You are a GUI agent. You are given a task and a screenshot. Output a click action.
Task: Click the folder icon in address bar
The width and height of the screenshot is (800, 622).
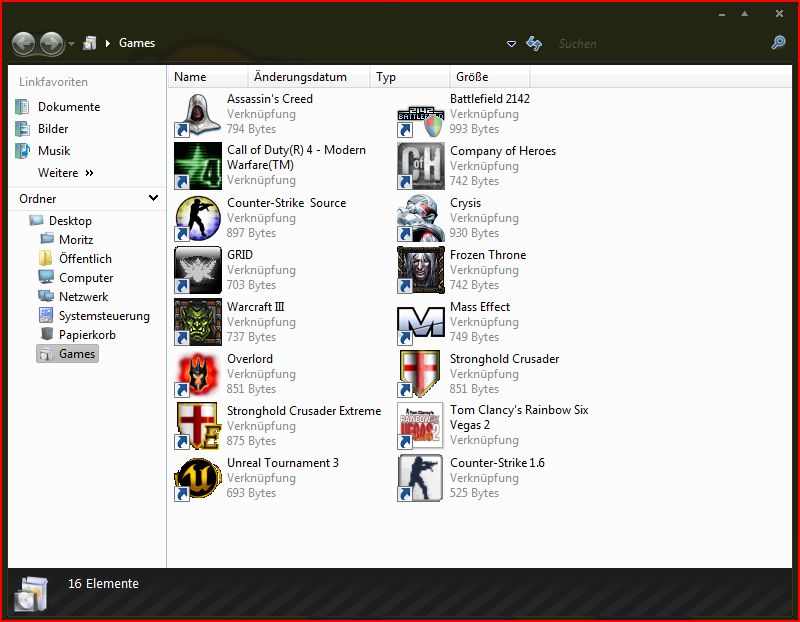click(x=90, y=43)
